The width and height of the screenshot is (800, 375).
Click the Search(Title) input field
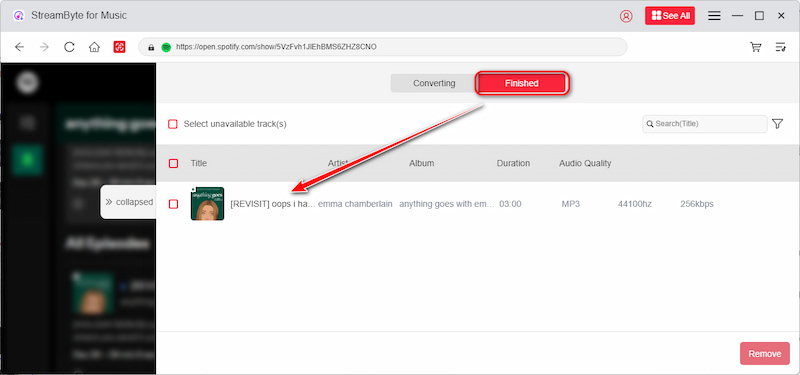(x=705, y=124)
